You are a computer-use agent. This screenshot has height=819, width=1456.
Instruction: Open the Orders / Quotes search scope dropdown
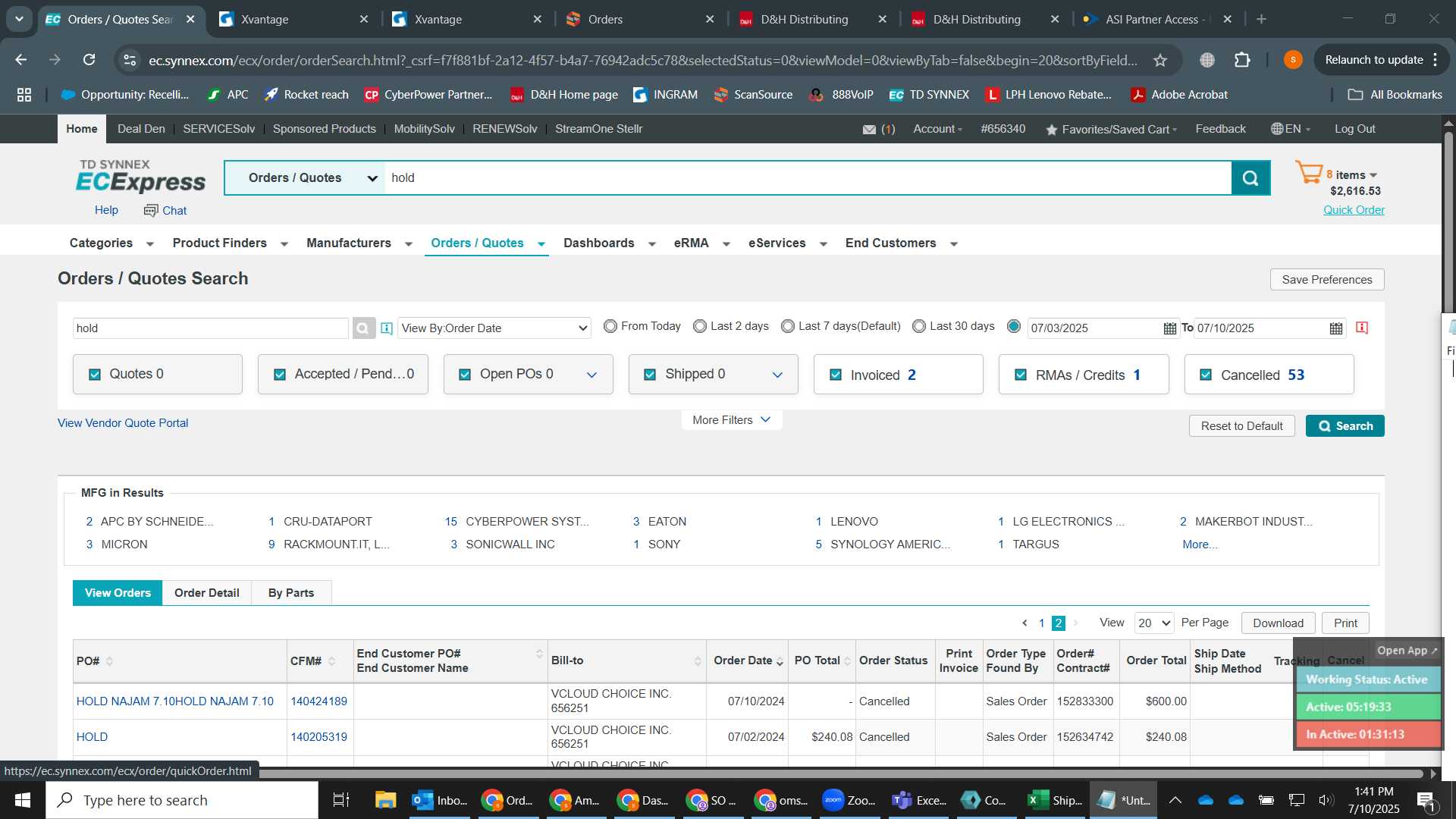(x=305, y=178)
